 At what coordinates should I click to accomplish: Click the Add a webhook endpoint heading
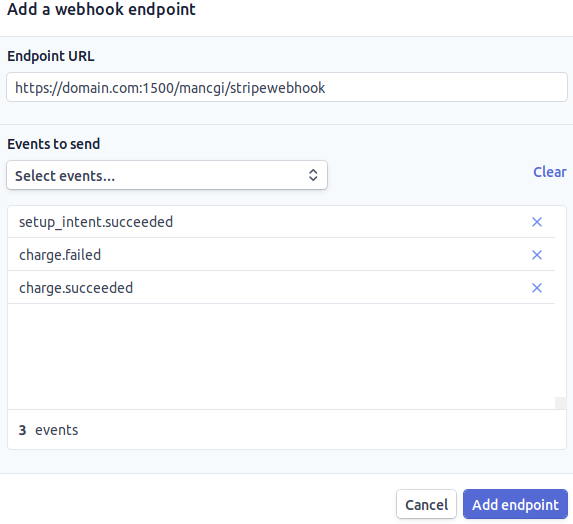click(102, 9)
